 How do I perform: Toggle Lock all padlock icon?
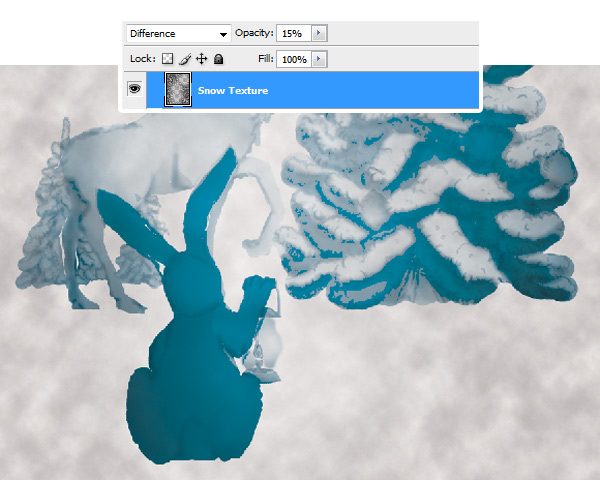click(218, 59)
